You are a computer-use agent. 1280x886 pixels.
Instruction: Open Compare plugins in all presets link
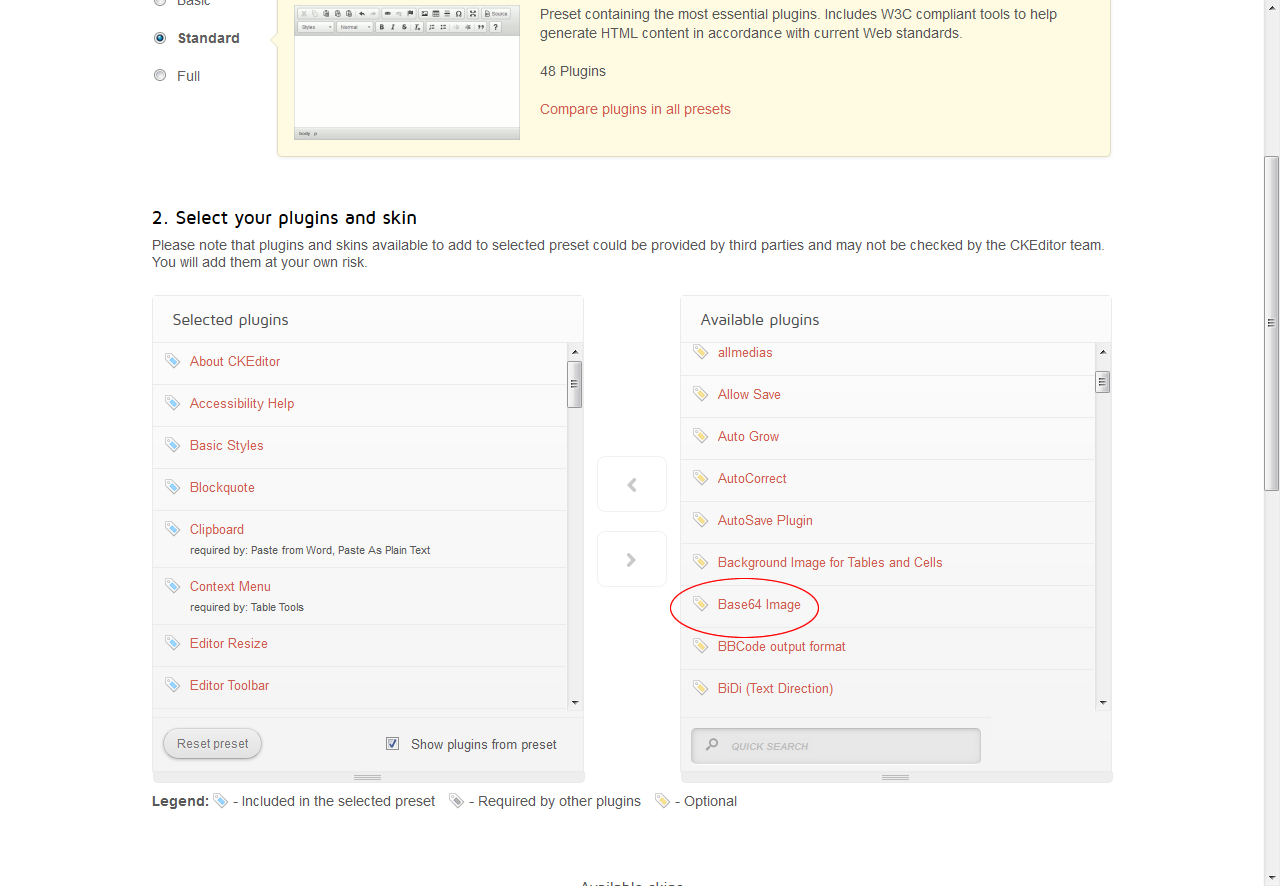pyautogui.click(x=635, y=109)
